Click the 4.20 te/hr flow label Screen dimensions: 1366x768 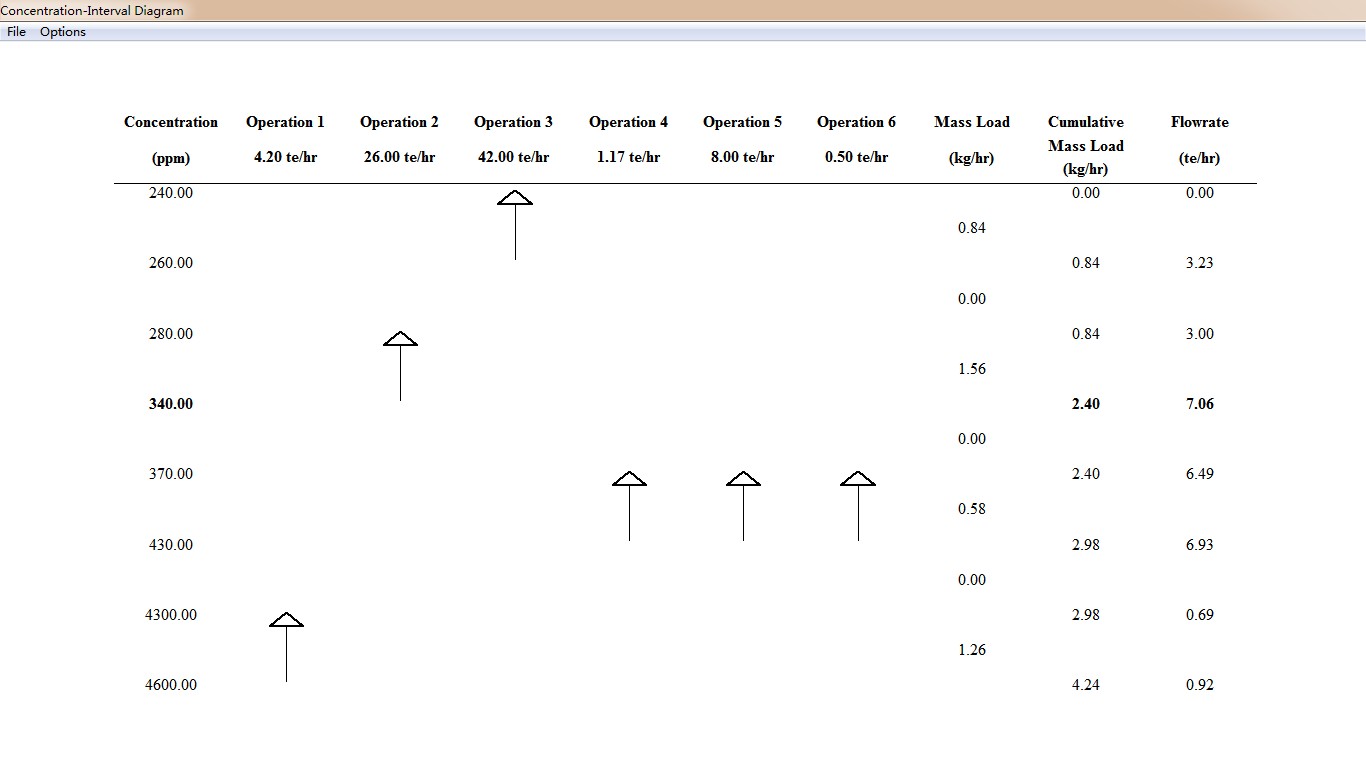(285, 157)
